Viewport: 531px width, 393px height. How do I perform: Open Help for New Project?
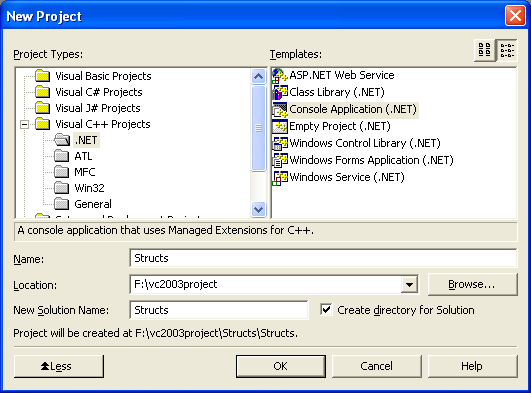click(x=472, y=366)
